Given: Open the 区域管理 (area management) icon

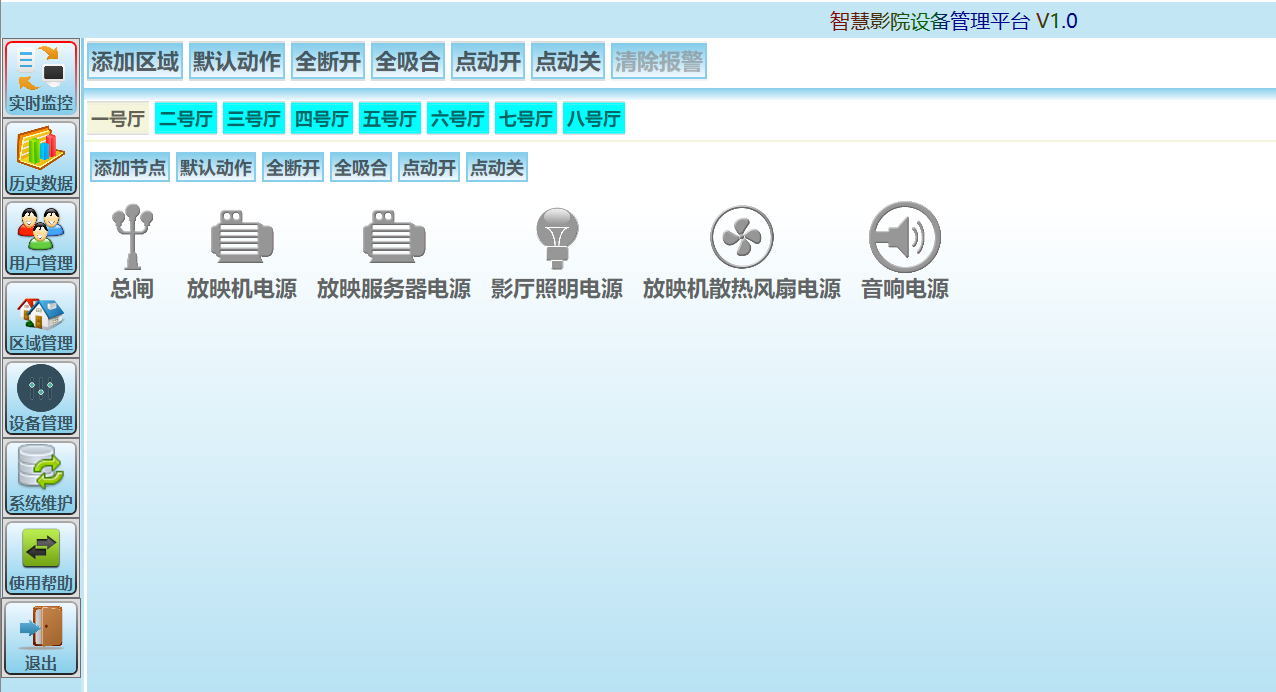Looking at the screenshot, I should (x=40, y=317).
